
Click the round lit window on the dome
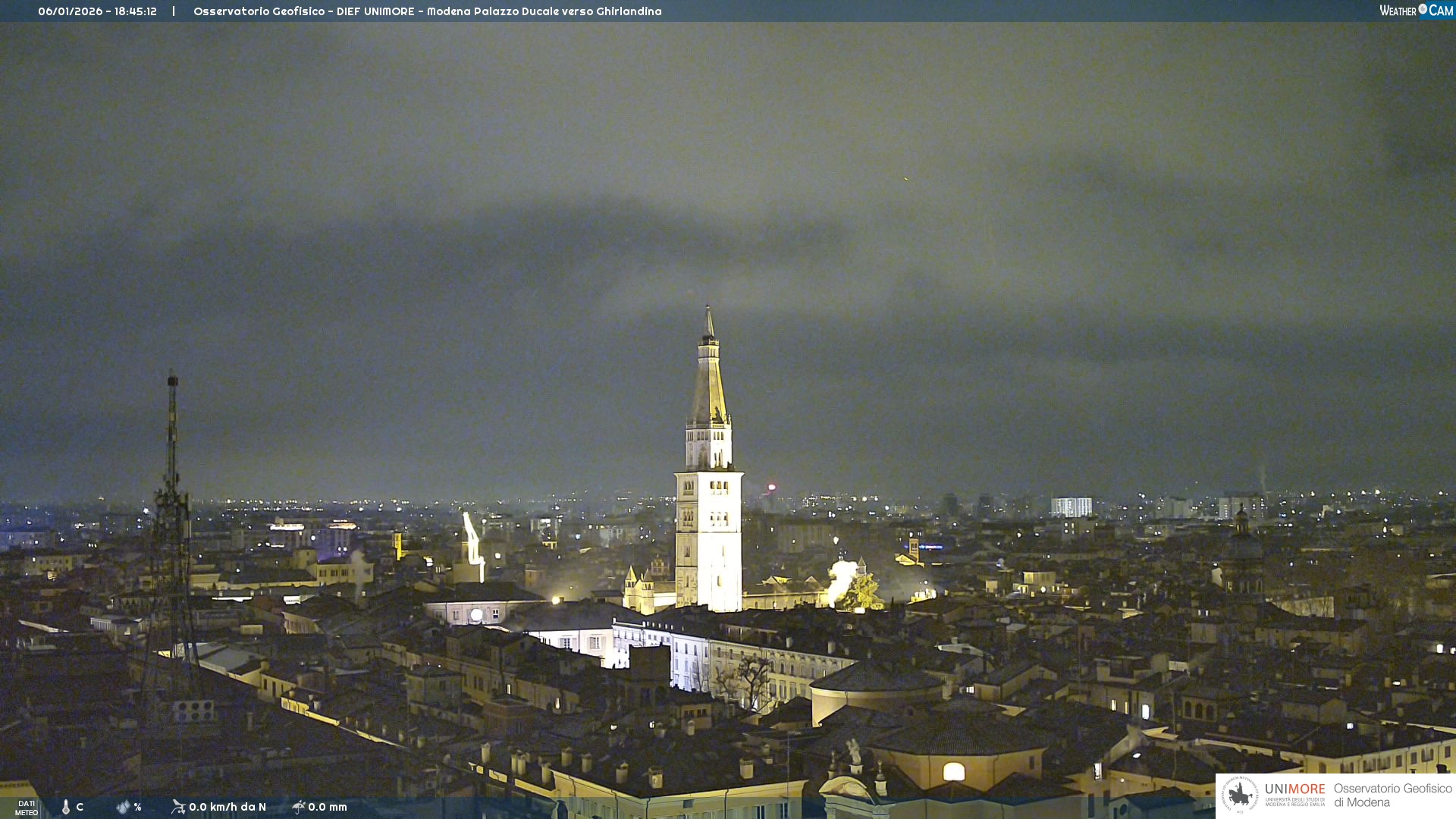click(x=953, y=772)
